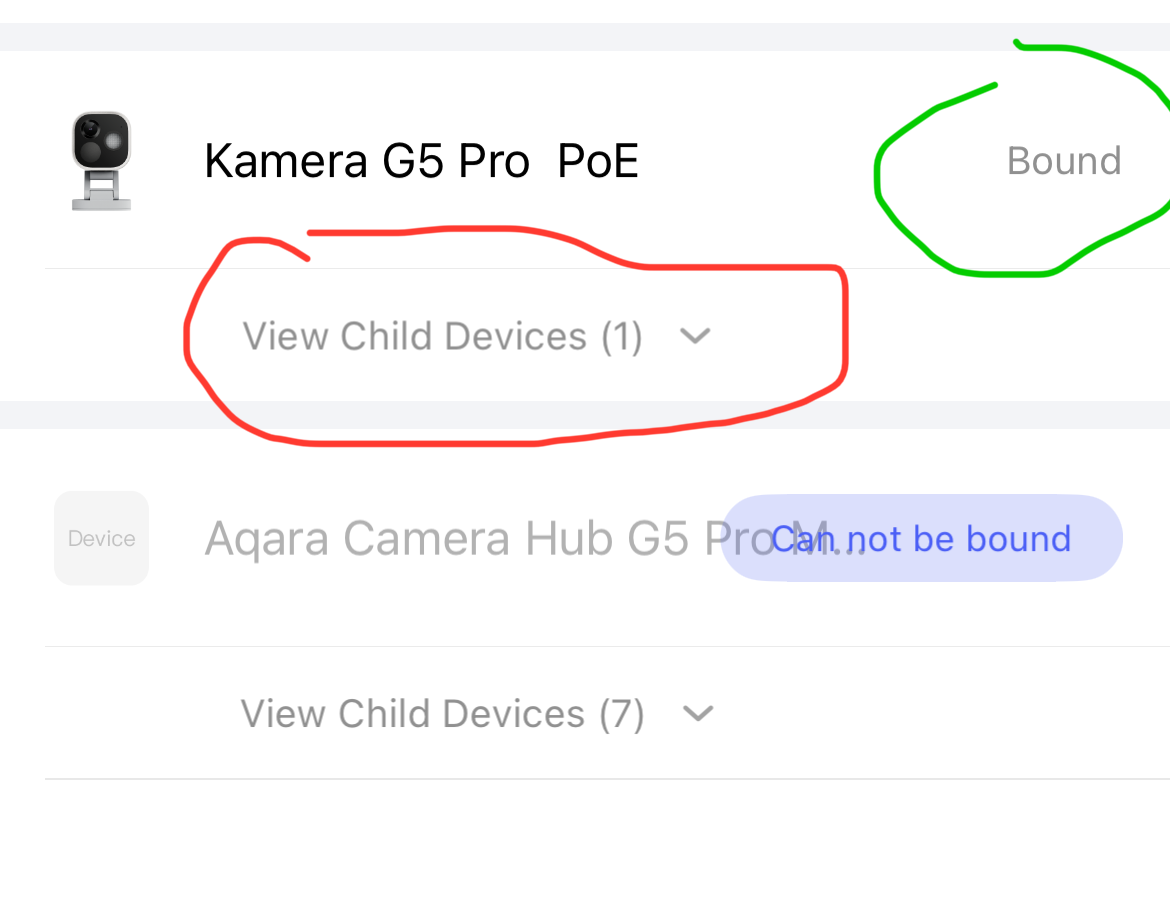Expand chevron beside View Child Devices (7)

click(x=697, y=714)
